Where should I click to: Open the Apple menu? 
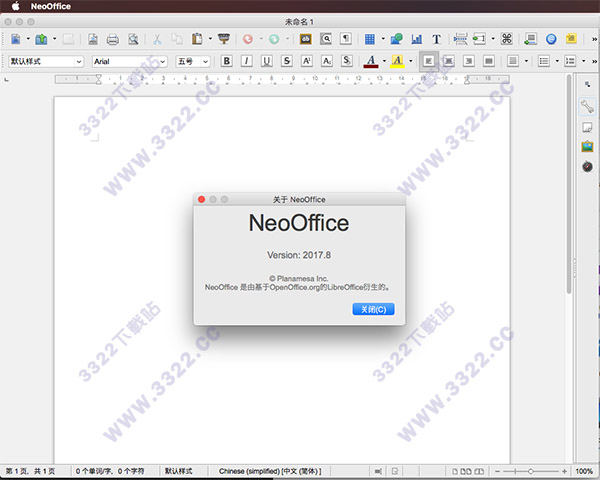tap(16, 6)
